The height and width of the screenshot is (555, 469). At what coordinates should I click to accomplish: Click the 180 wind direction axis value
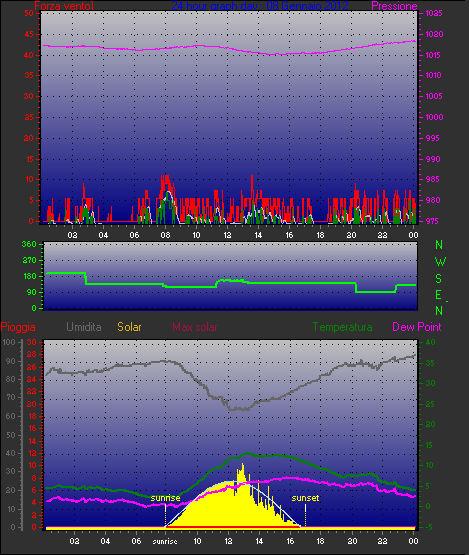(29, 276)
